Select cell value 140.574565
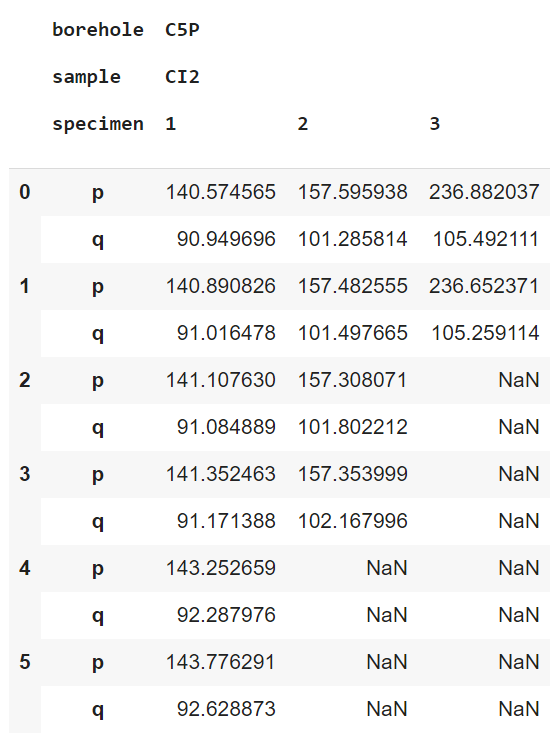 (x=220, y=192)
